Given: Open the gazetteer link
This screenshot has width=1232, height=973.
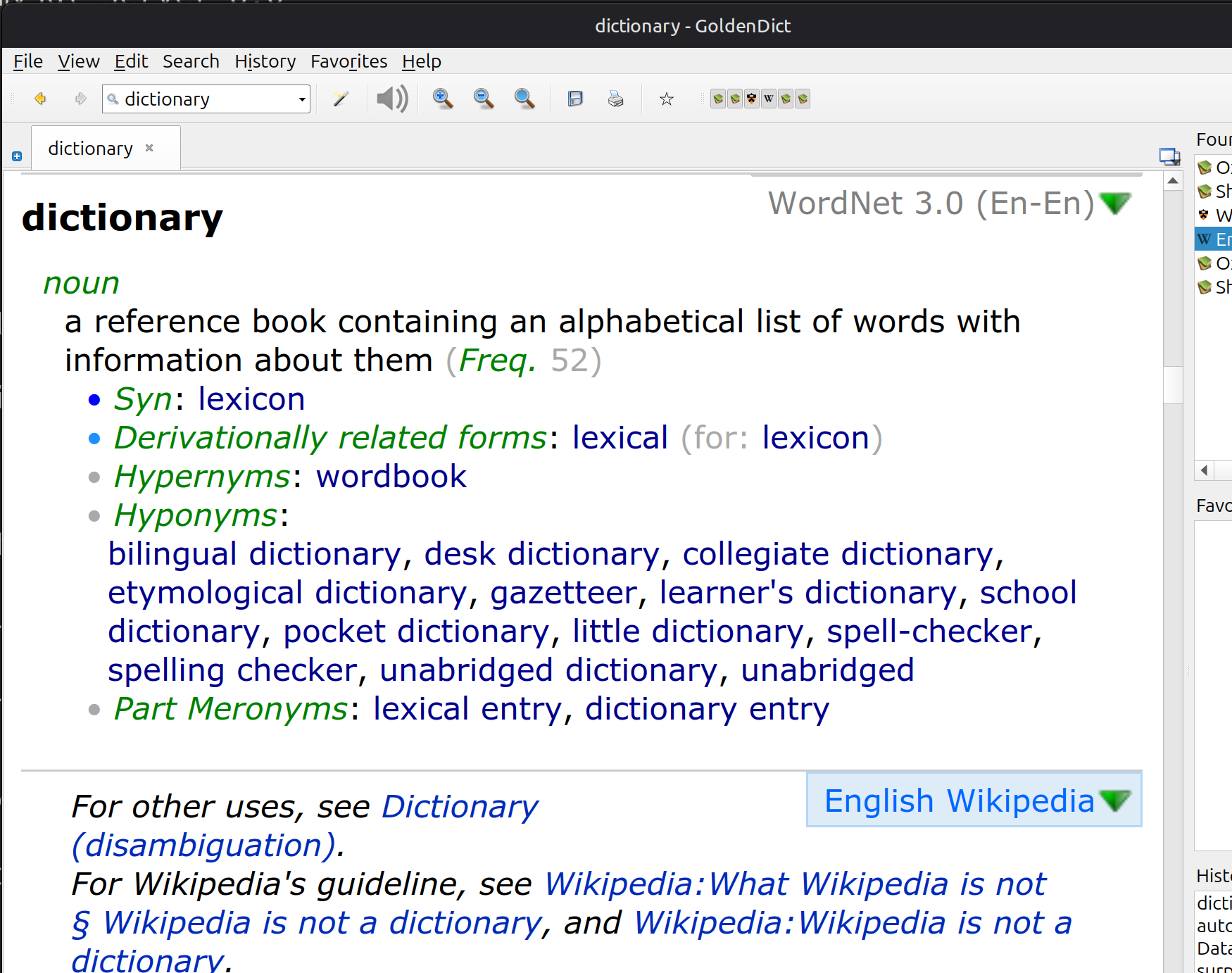Looking at the screenshot, I should [x=564, y=593].
